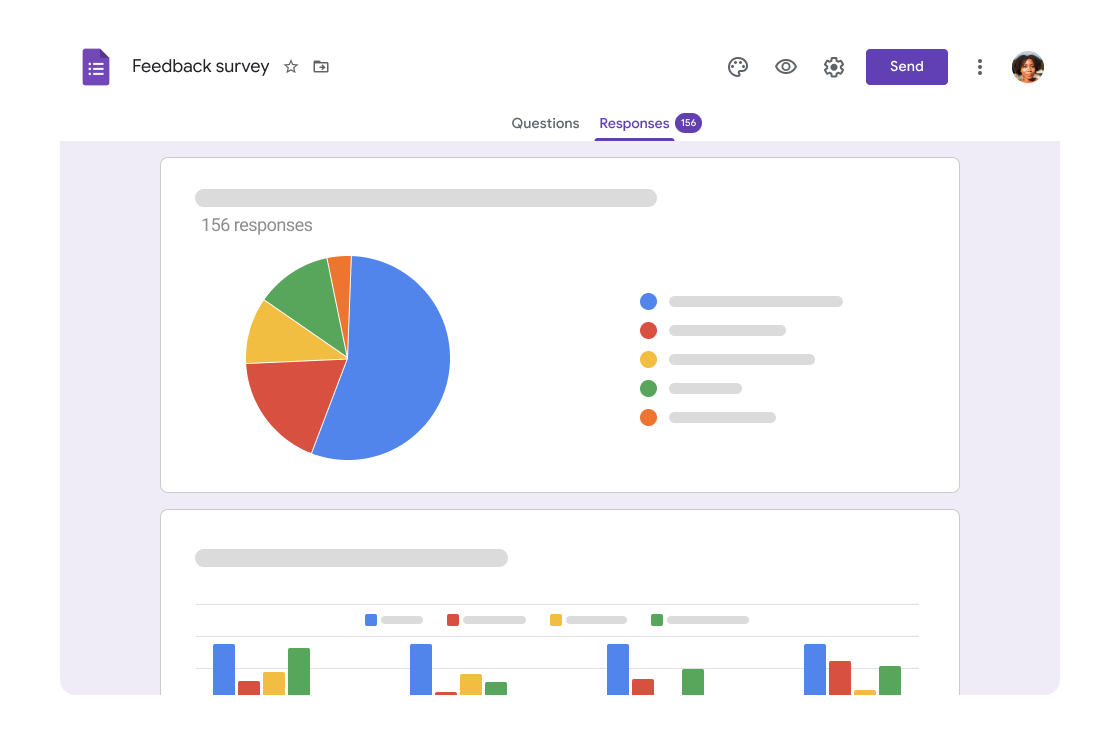The image size is (1120, 730).
Task: Click the yellow legend entry on the bar chart
Action: pos(554,620)
